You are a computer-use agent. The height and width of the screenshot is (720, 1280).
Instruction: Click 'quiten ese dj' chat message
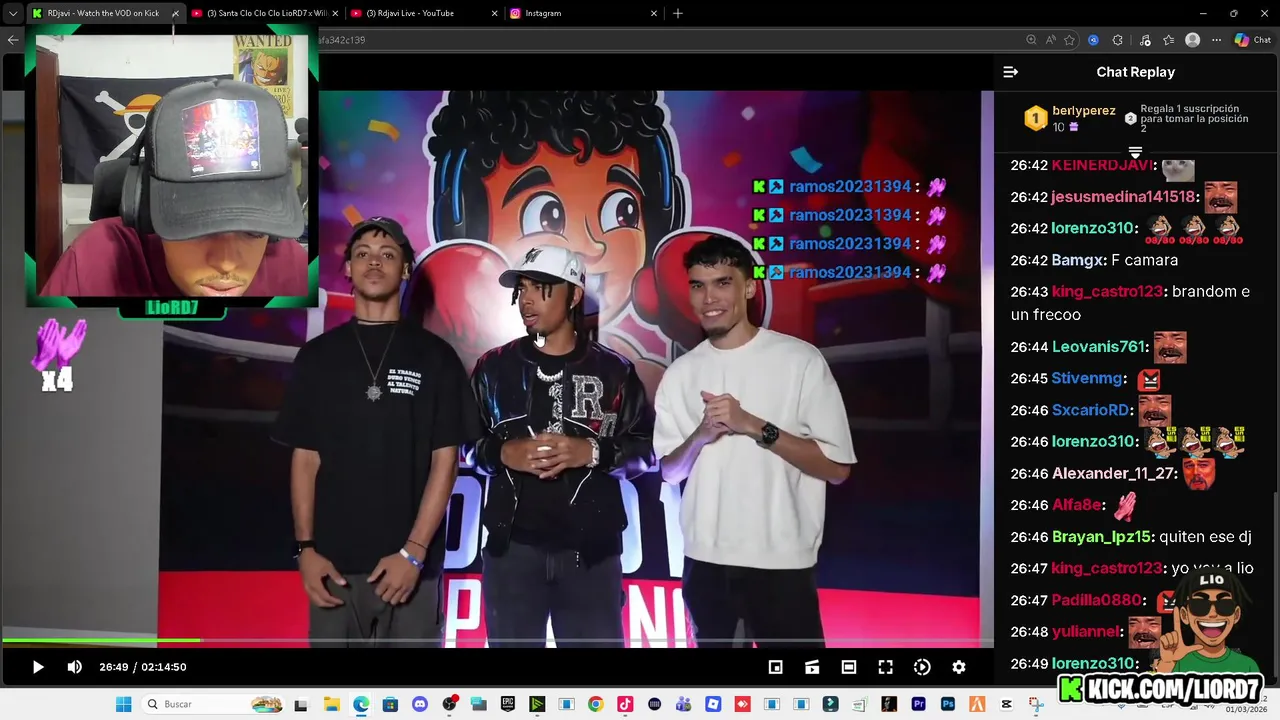[1206, 537]
